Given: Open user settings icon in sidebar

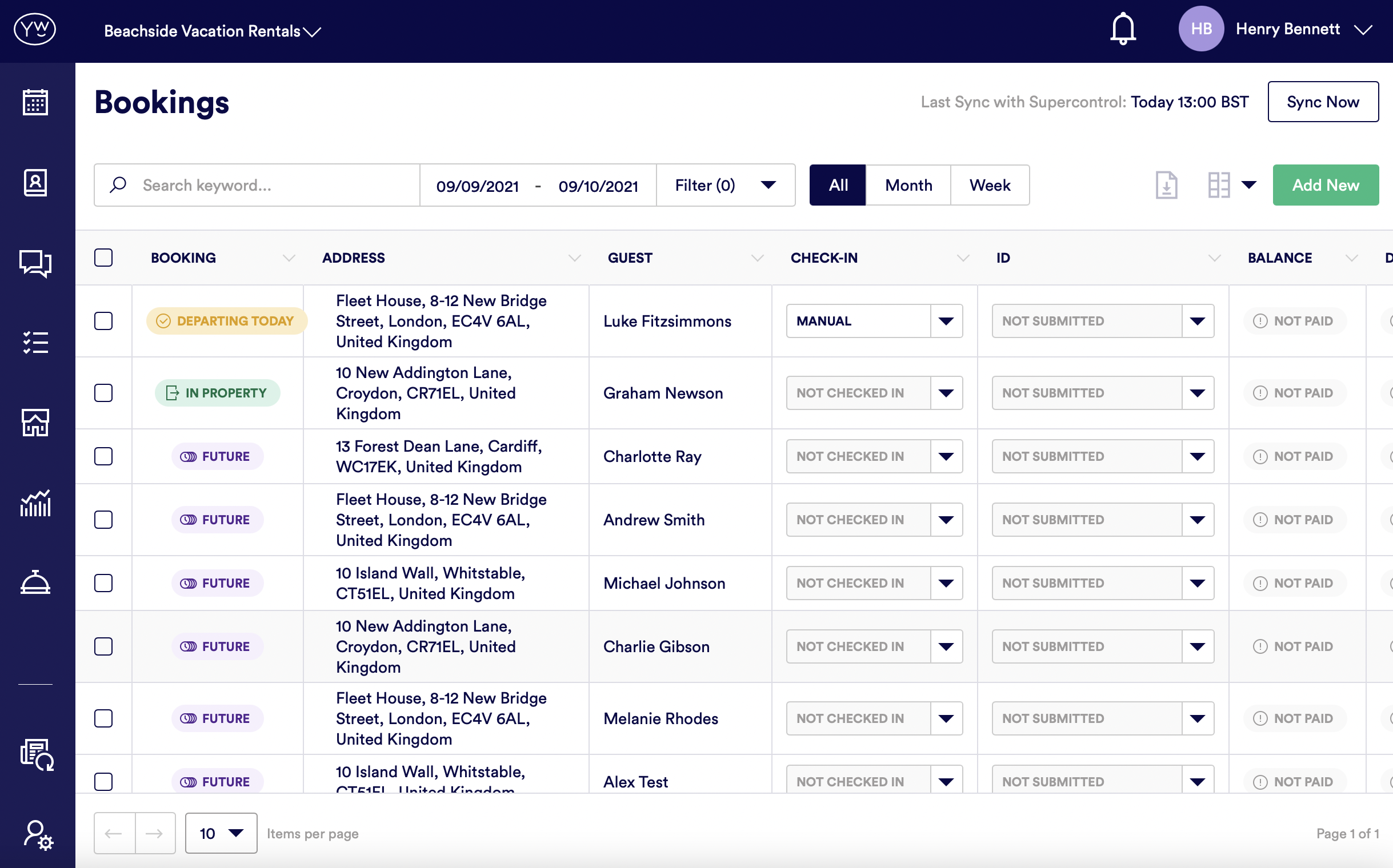Looking at the screenshot, I should 37,834.
